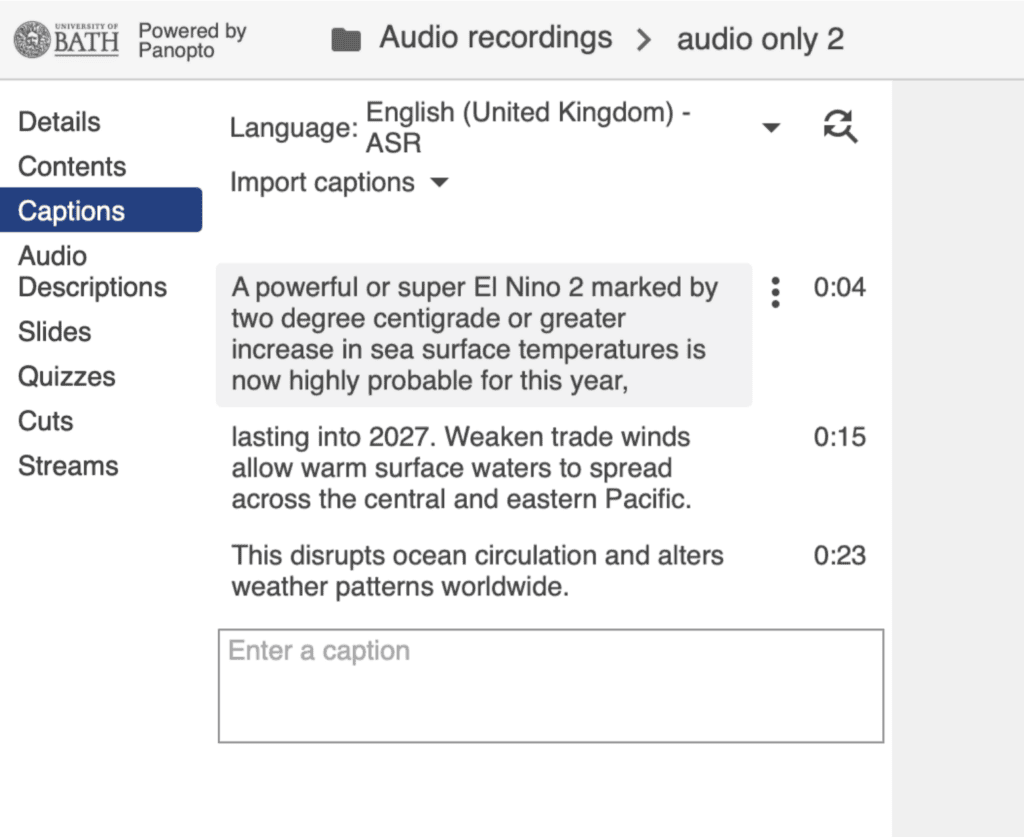
Task: Click the University of Bath logo
Action: point(67,40)
